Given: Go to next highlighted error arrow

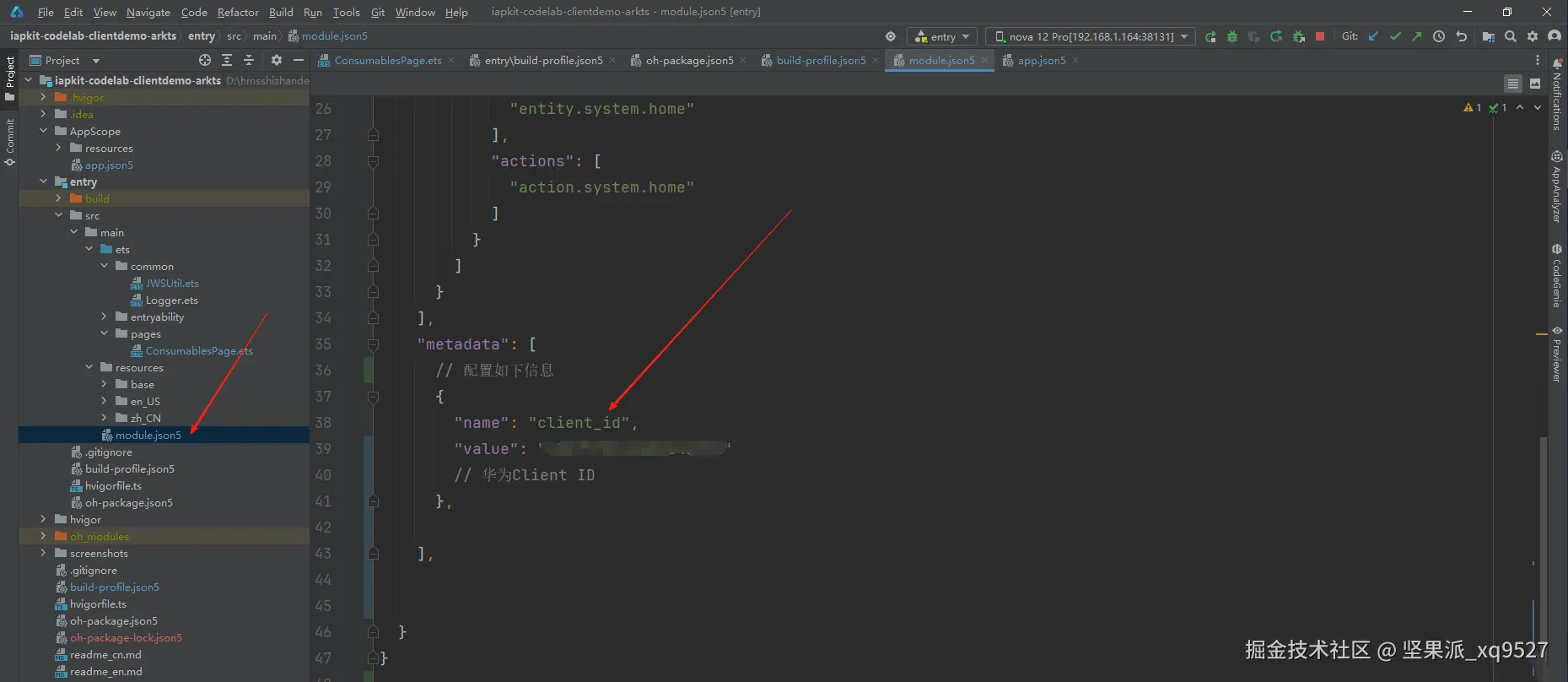Looking at the screenshot, I should click(1538, 107).
